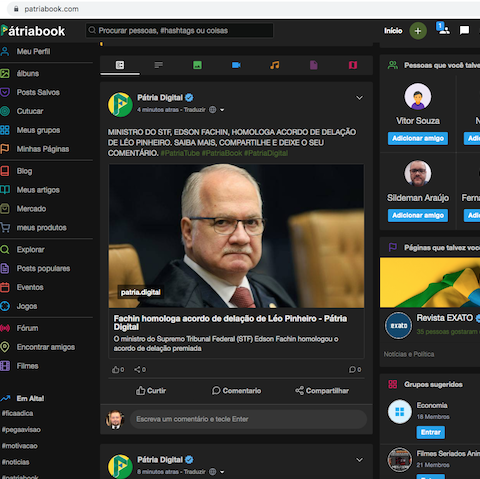480x479 pixels.
Task: Open Posts Salvos in sidebar
Action: [x=30, y=92]
